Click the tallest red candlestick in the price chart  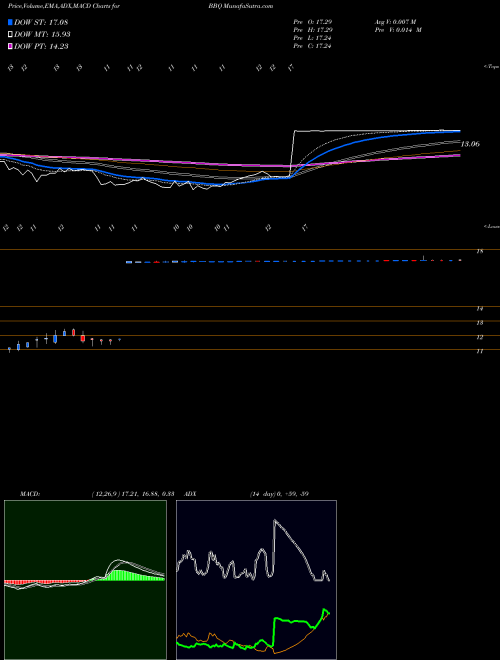click(x=83, y=337)
